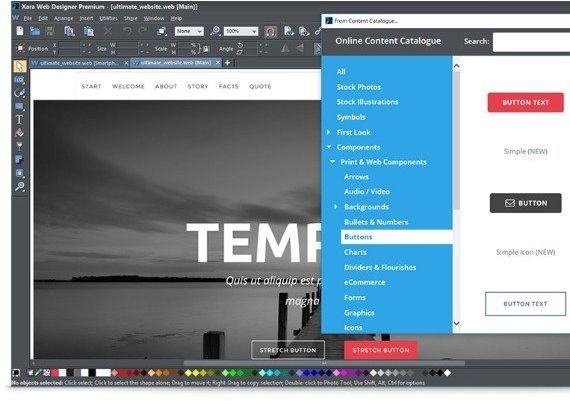Select the freehand drawing tool
This screenshot has height=401, width=570.
coord(20,93)
